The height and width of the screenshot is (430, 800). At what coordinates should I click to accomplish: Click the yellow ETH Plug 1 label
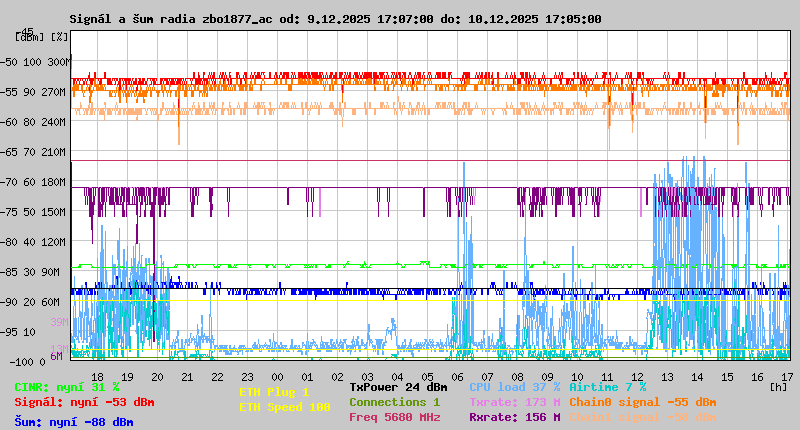pos(274,392)
